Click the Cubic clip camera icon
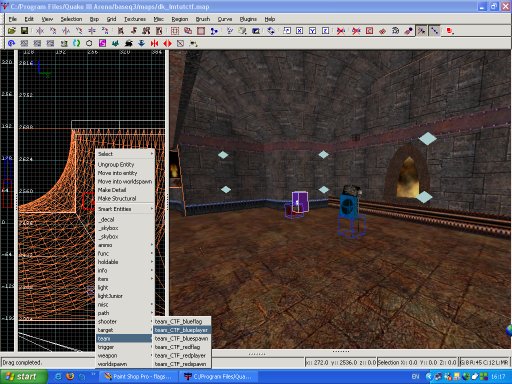 point(256,31)
